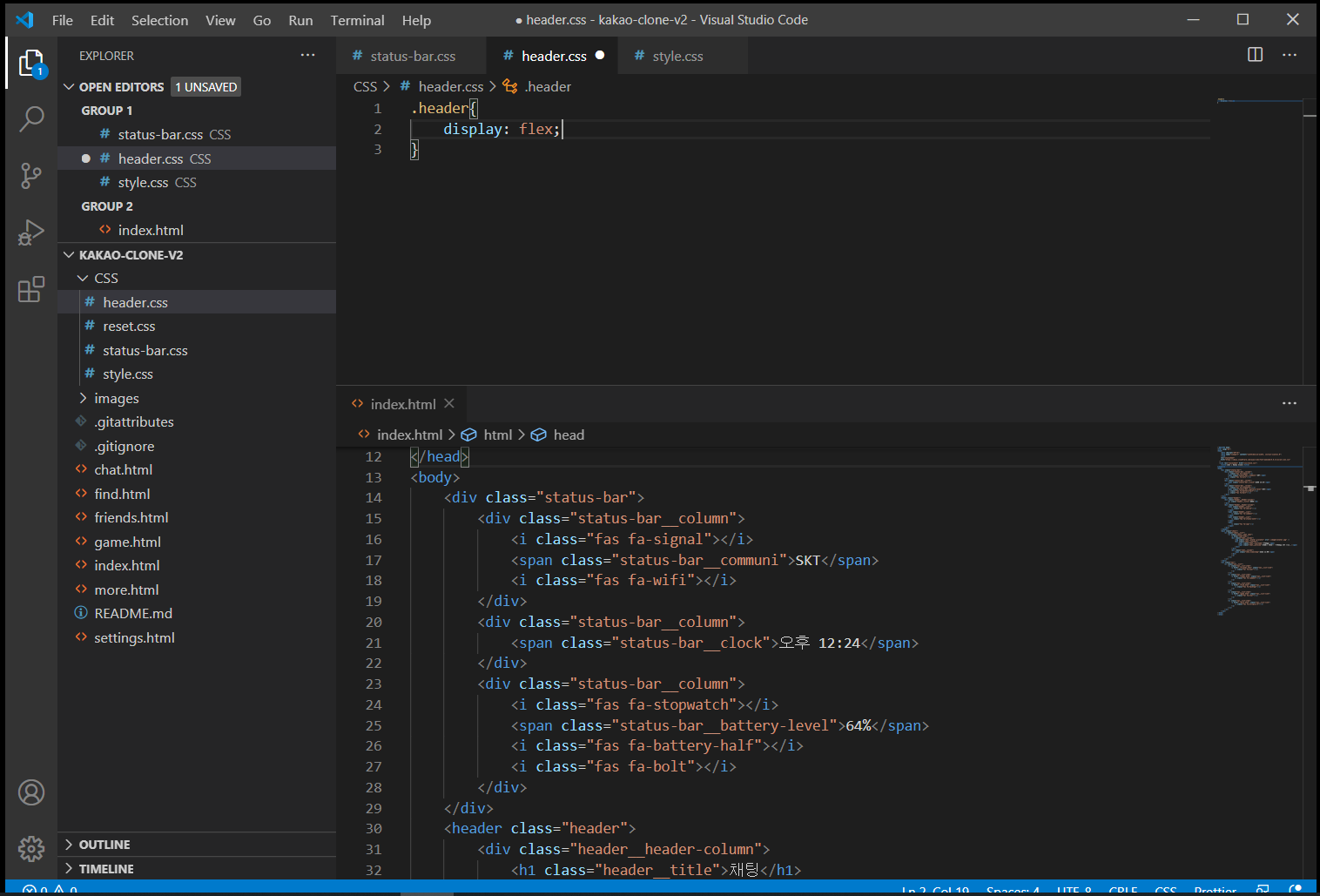Open game.html in explorer
Viewport: 1320px width, 896px height.
197,542
